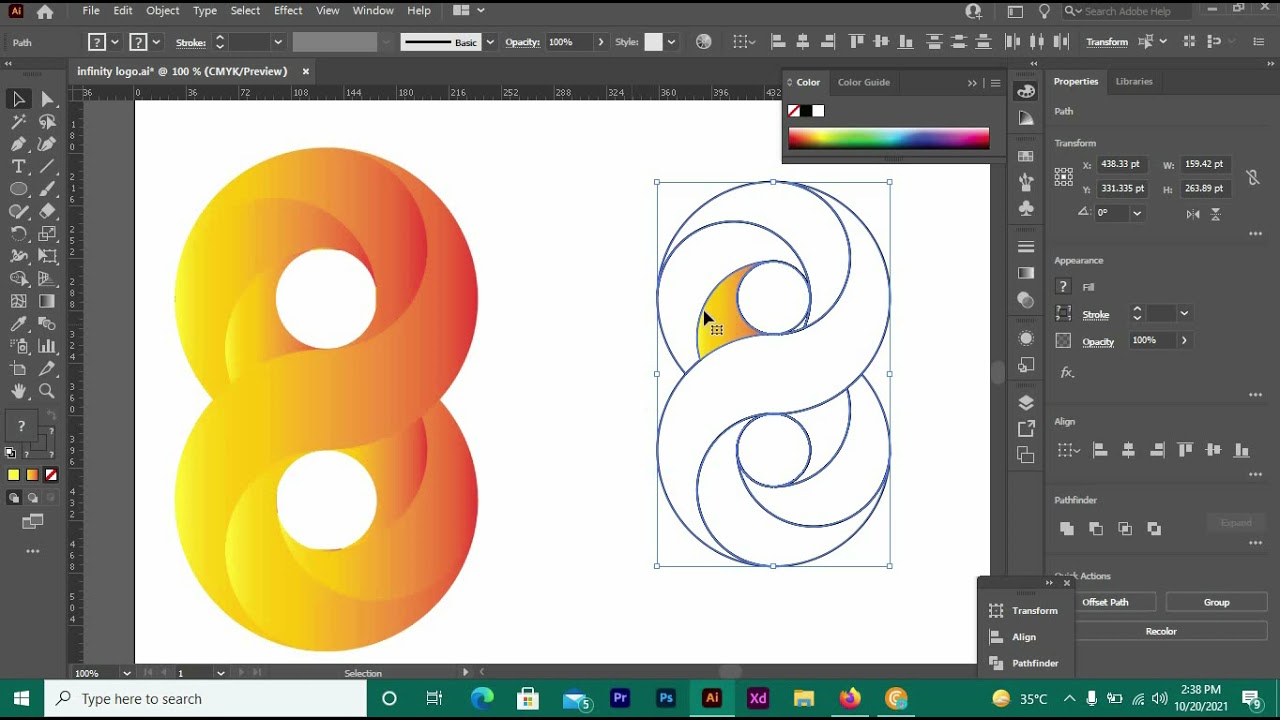Switch to the Color Guide tab
The image size is (1280, 720).
click(864, 82)
